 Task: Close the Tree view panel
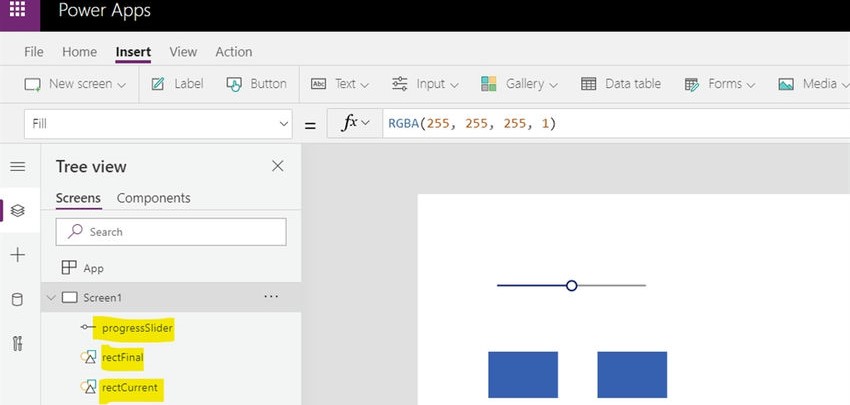tap(278, 166)
